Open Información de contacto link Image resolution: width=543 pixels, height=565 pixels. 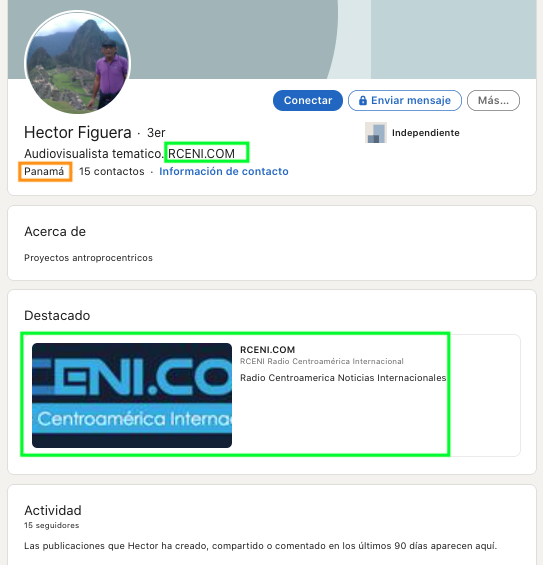pos(224,171)
